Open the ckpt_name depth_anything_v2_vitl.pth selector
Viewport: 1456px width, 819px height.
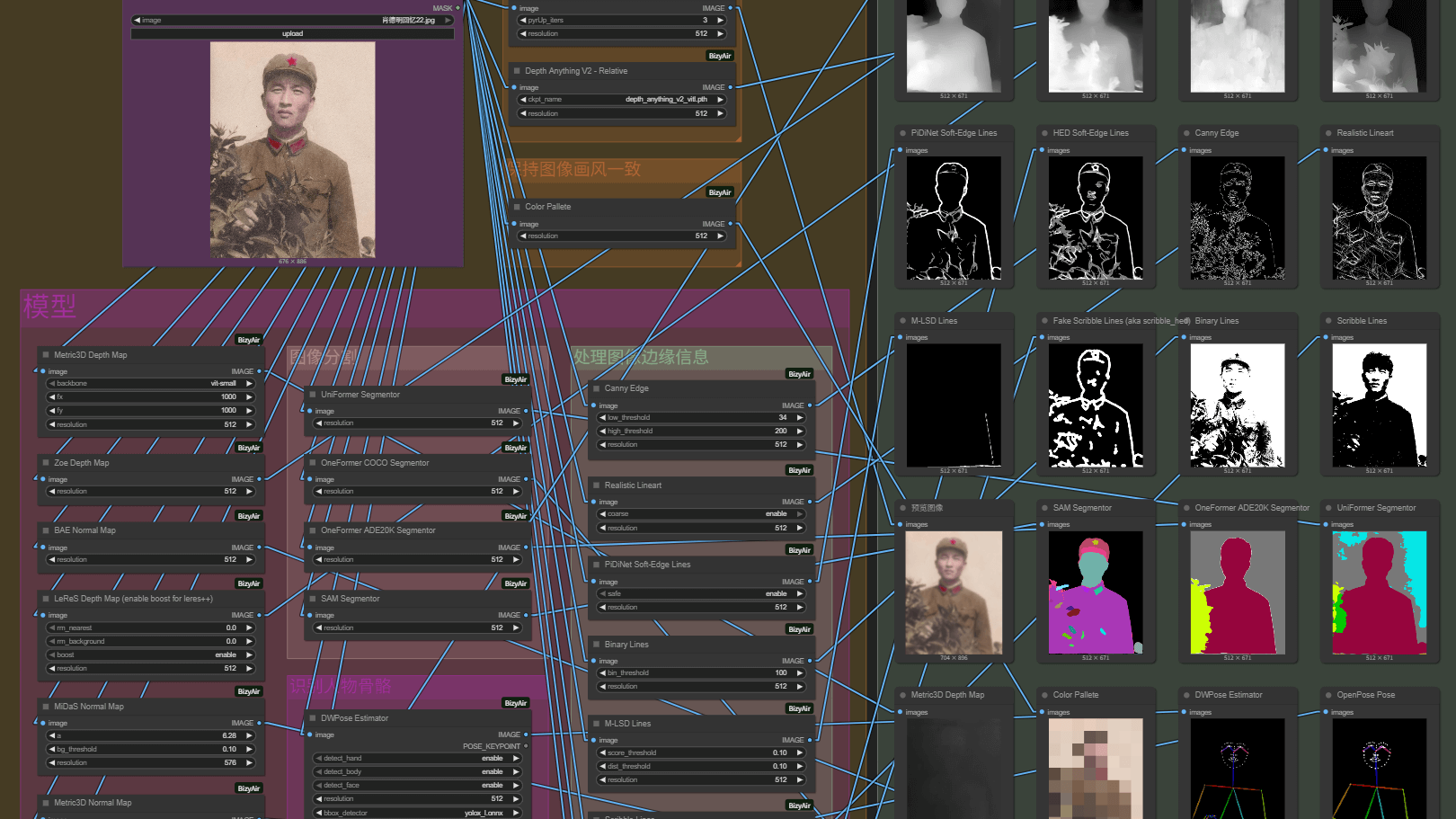[x=622, y=100]
